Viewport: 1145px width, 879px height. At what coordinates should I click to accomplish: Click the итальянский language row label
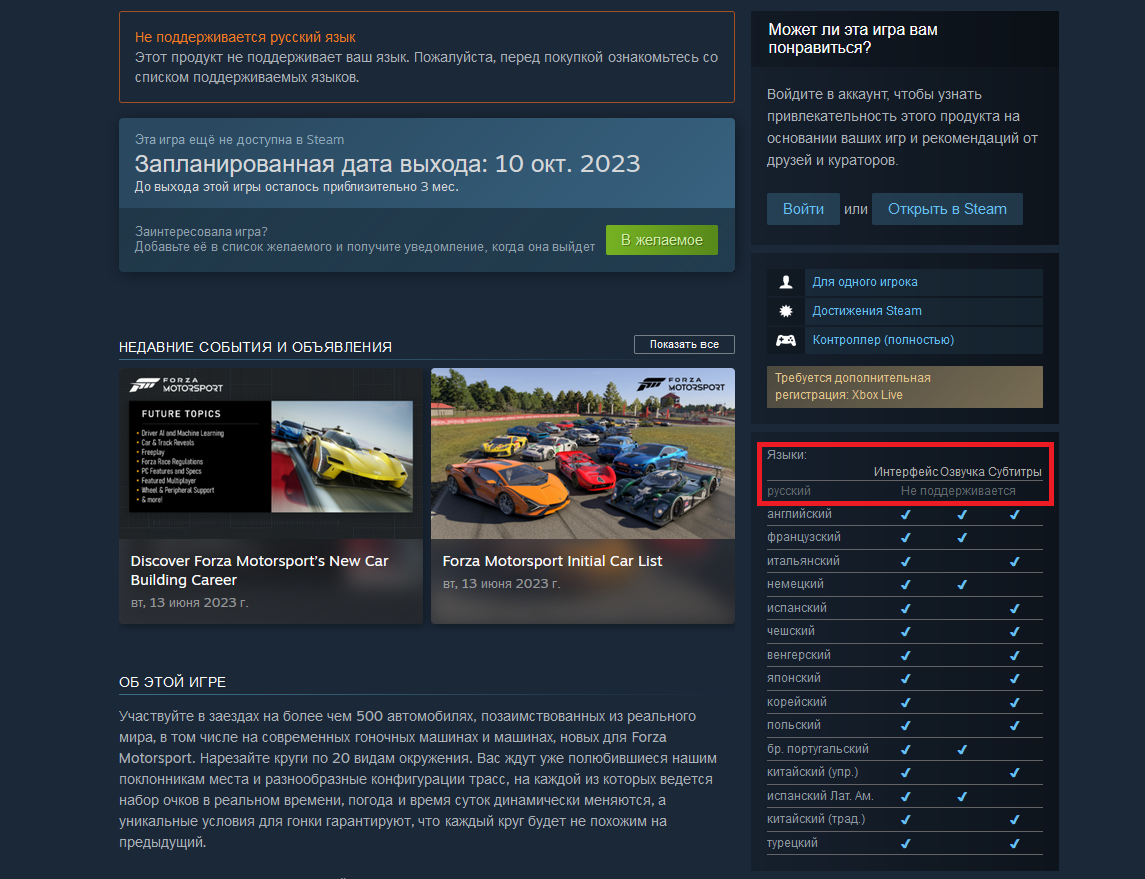(803, 561)
